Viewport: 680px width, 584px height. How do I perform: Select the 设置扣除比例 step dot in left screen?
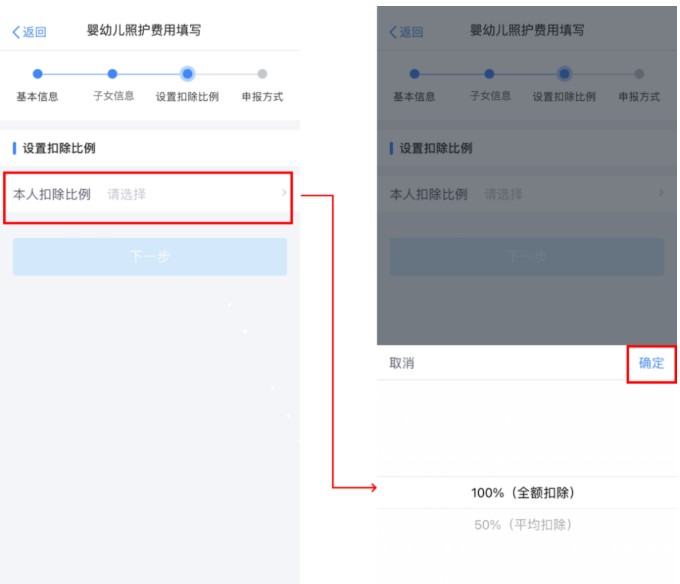pyautogui.click(x=187, y=74)
